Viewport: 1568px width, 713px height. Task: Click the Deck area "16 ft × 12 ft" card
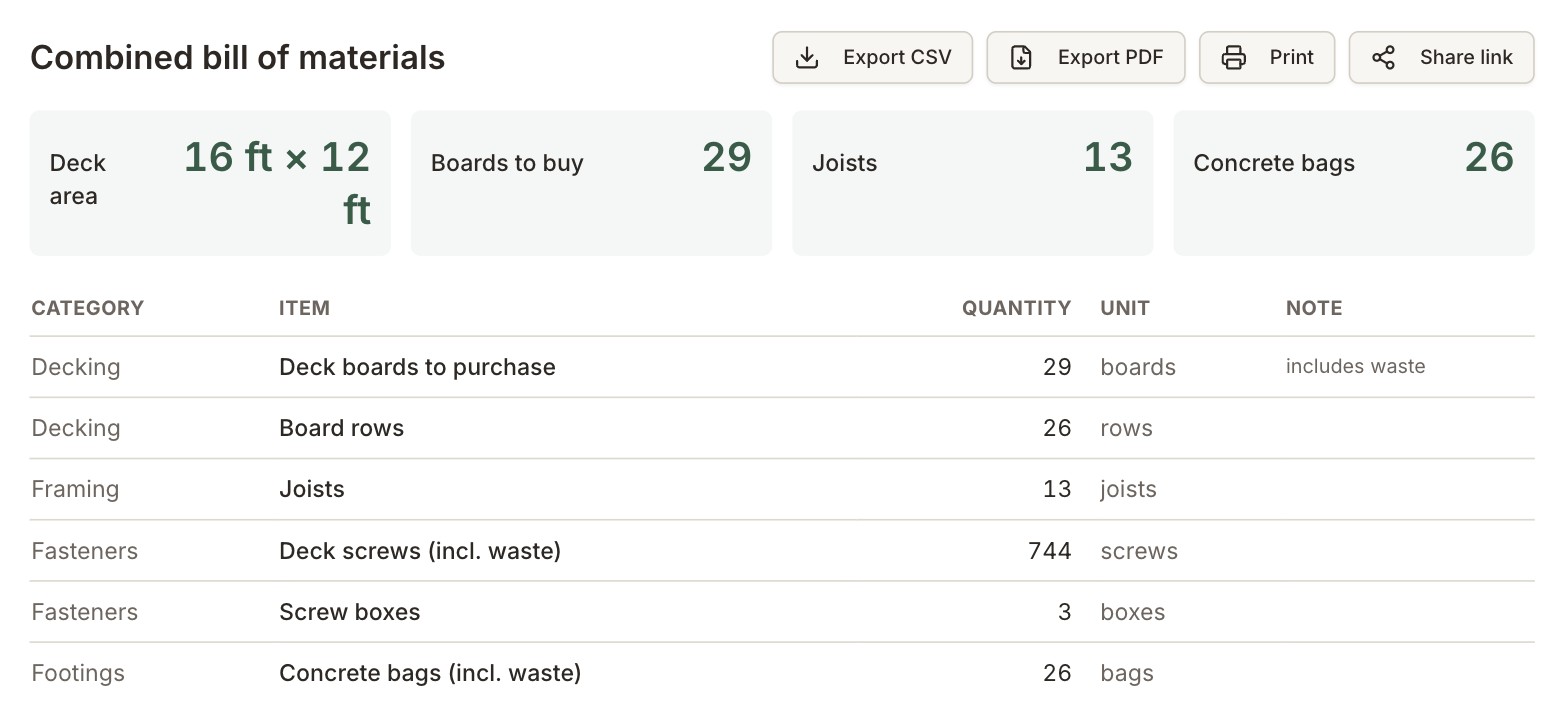(x=210, y=183)
